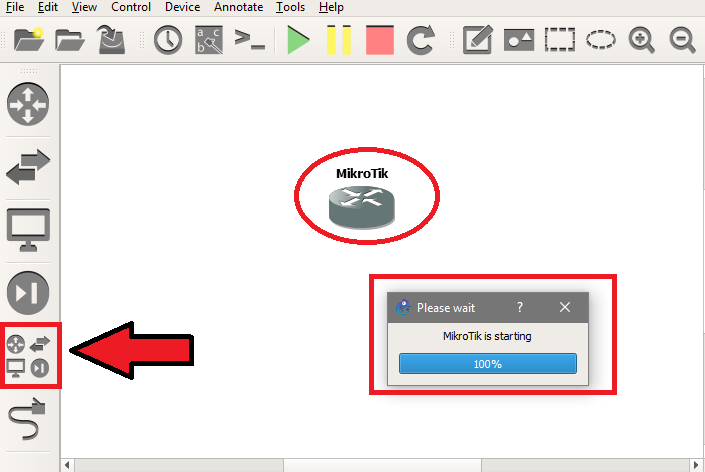Open the Annotate menu
Screen dimensions: 705x472
[238, 7]
